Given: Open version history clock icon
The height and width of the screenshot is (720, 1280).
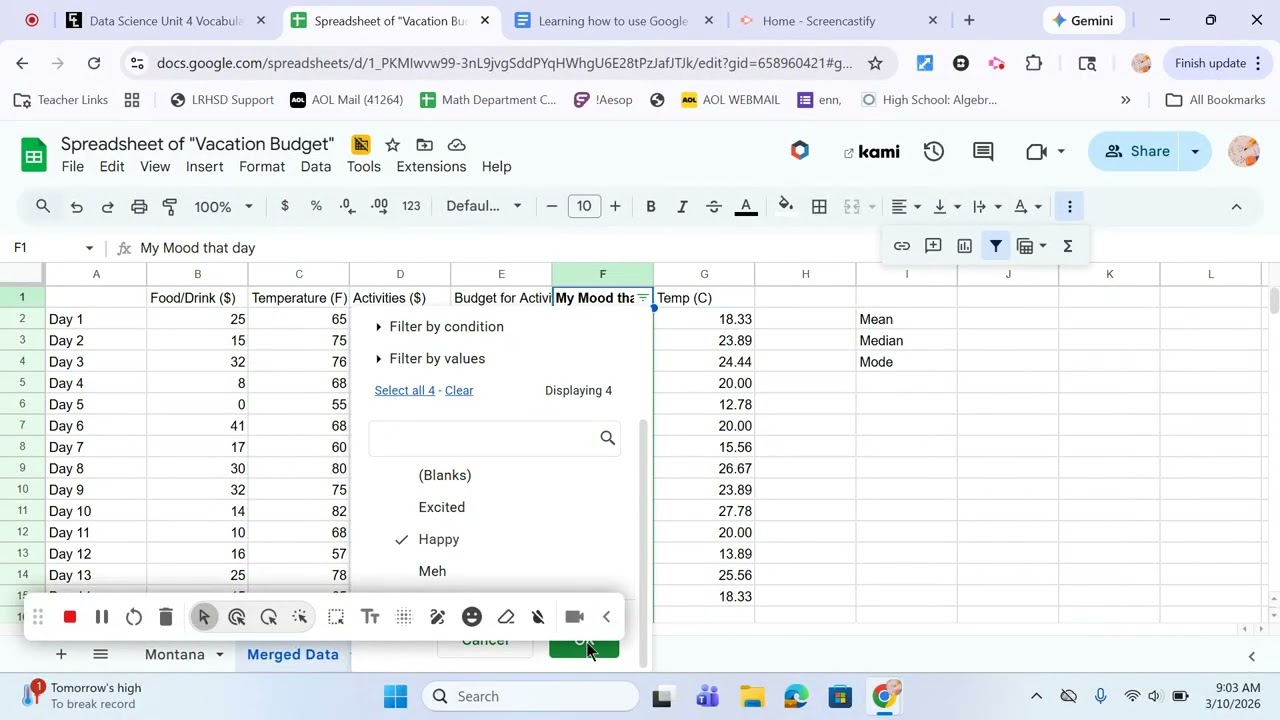Looking at the screenshot, I should (933, 152).
